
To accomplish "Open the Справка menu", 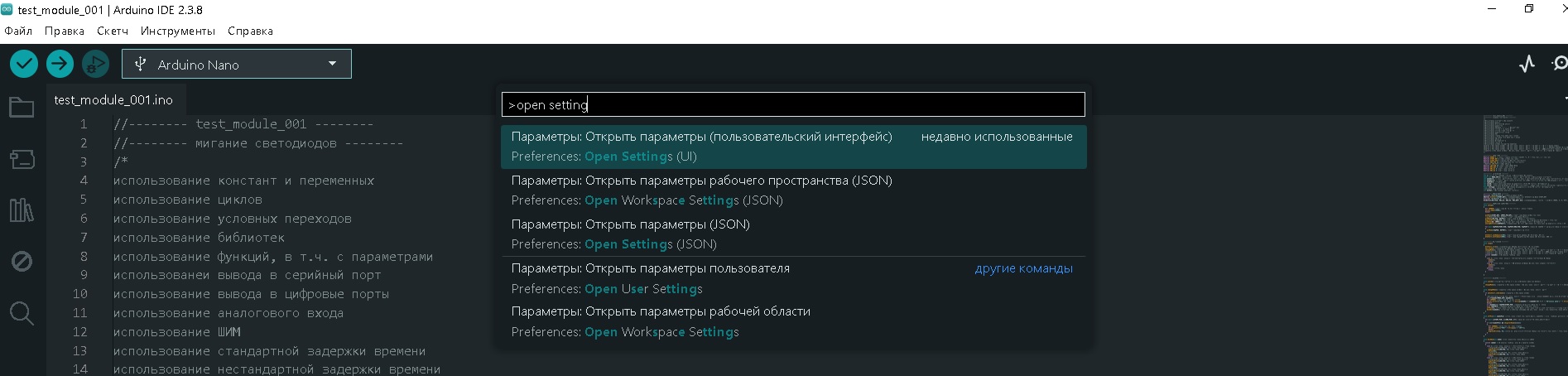I will (250, 31).
